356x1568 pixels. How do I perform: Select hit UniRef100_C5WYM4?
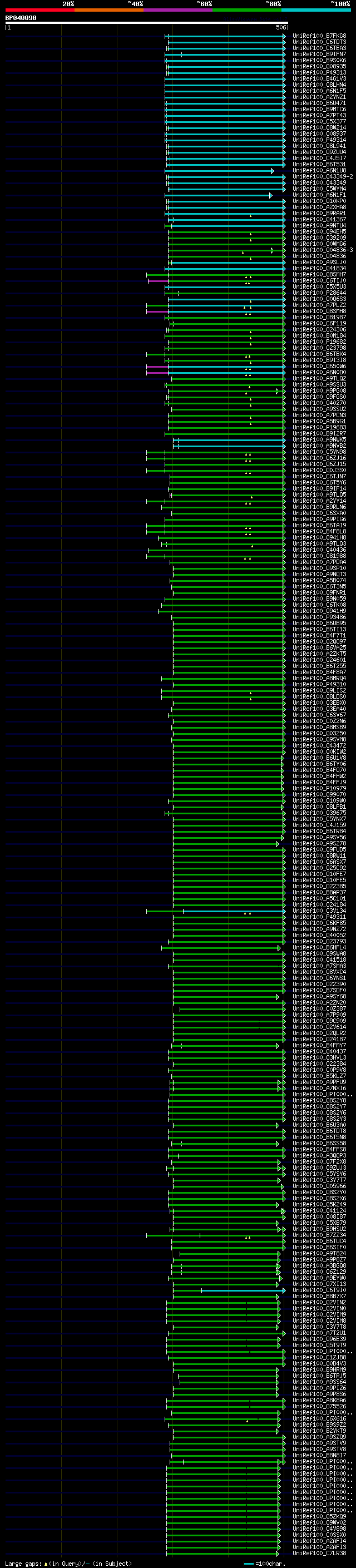[319, 189]
